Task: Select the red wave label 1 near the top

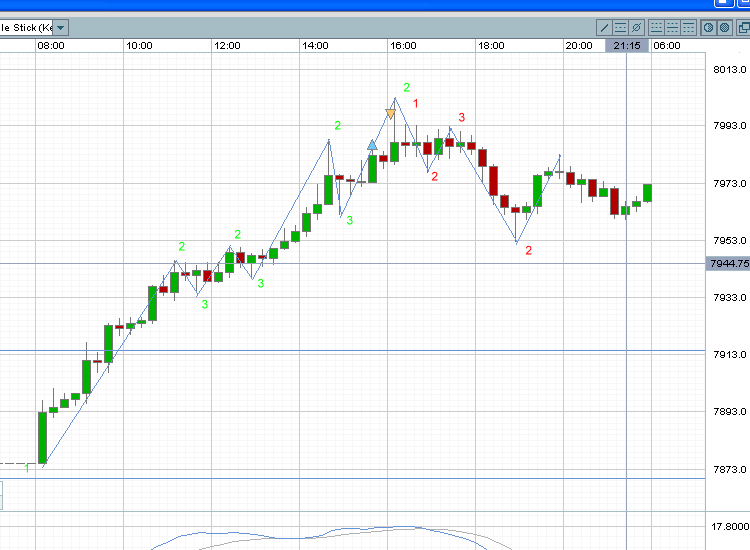Action: 416,103
